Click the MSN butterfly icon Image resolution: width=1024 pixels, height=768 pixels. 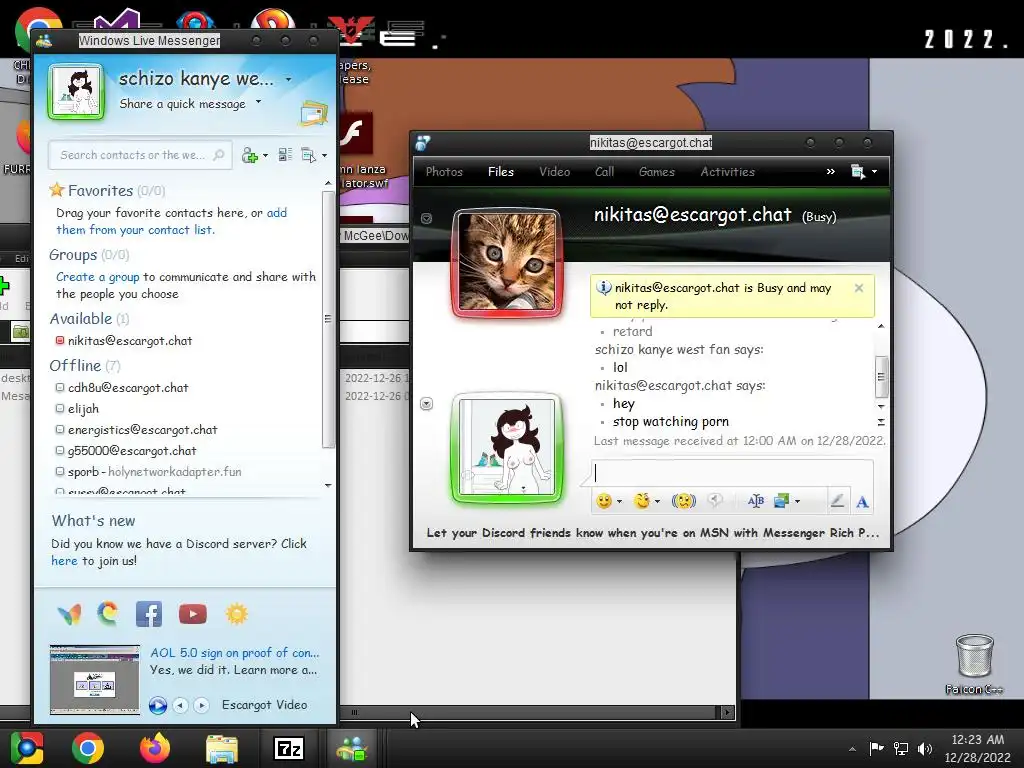69,615
